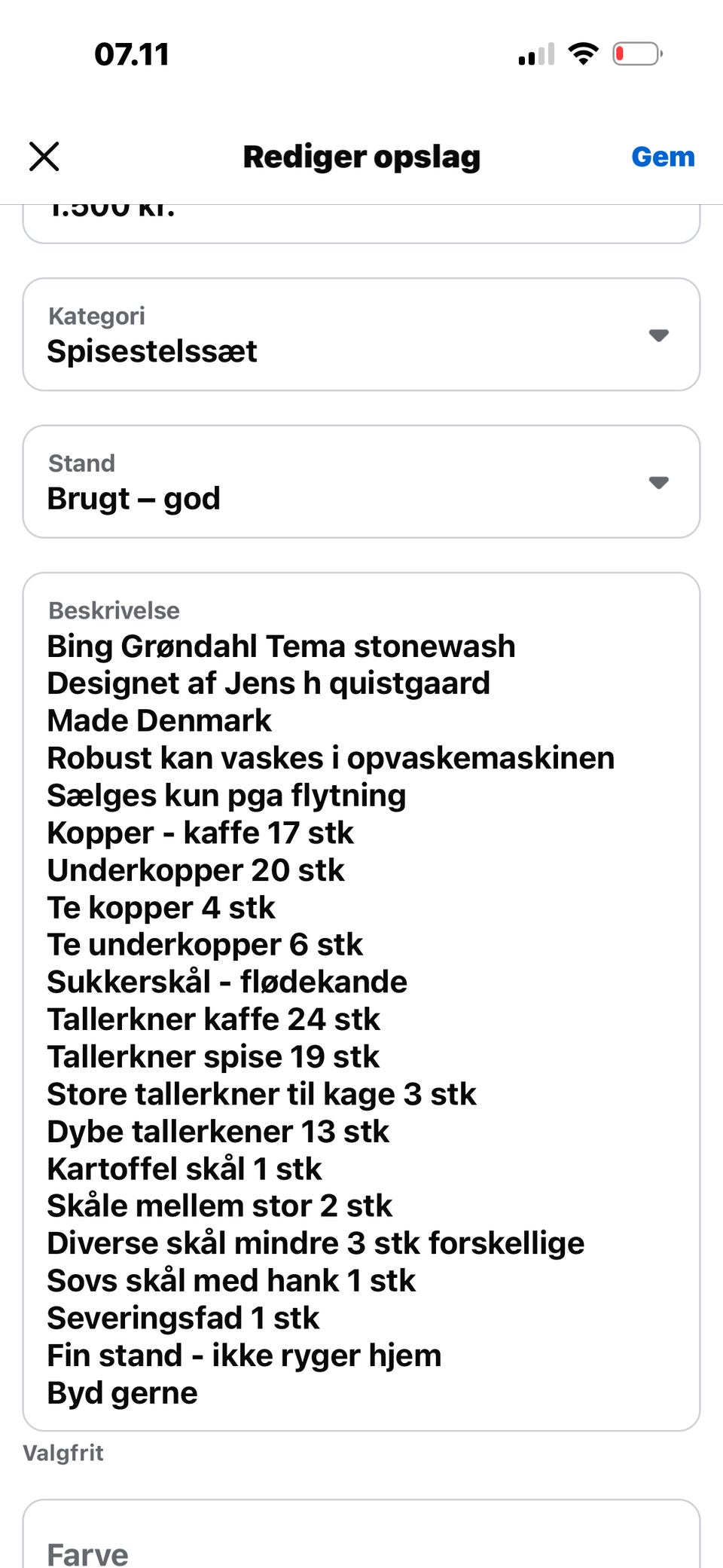The image size is (723, 1568).
Task: Tap 'Fin stand - ikke ryger hjem' line
Action: [244, 1356]
